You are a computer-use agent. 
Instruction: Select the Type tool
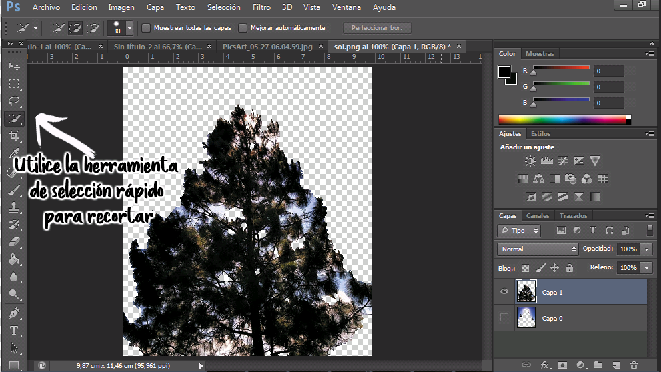click(x=14, y=331)
